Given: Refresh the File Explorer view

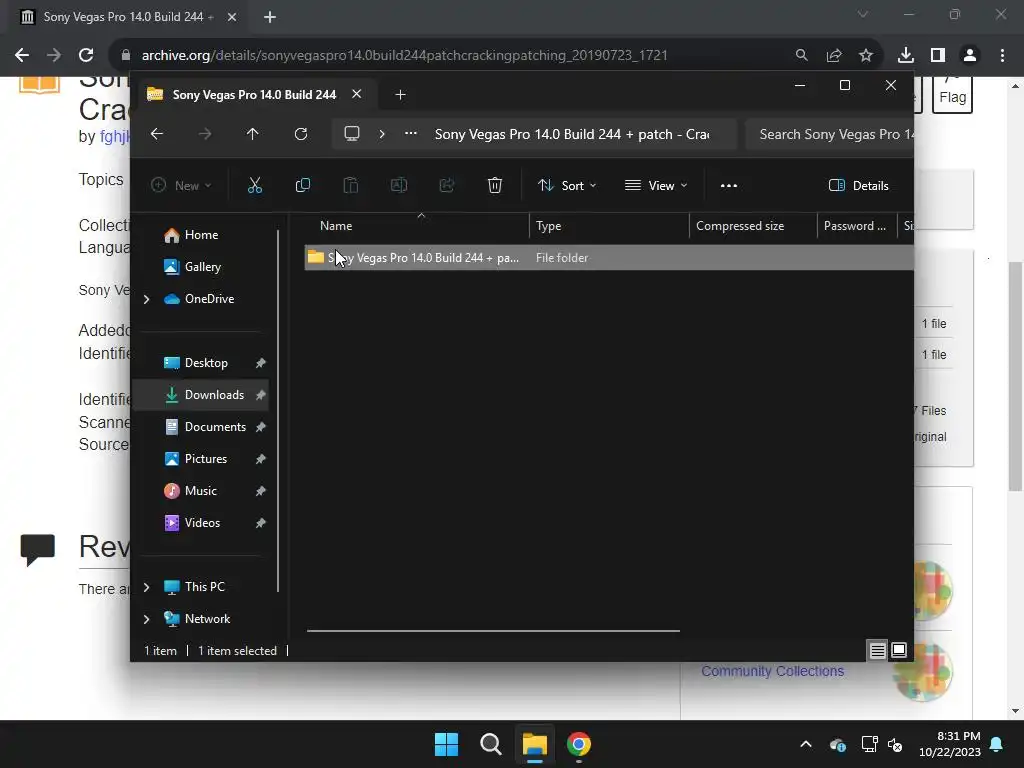Looking at the screenshot, I should [300, 134].
